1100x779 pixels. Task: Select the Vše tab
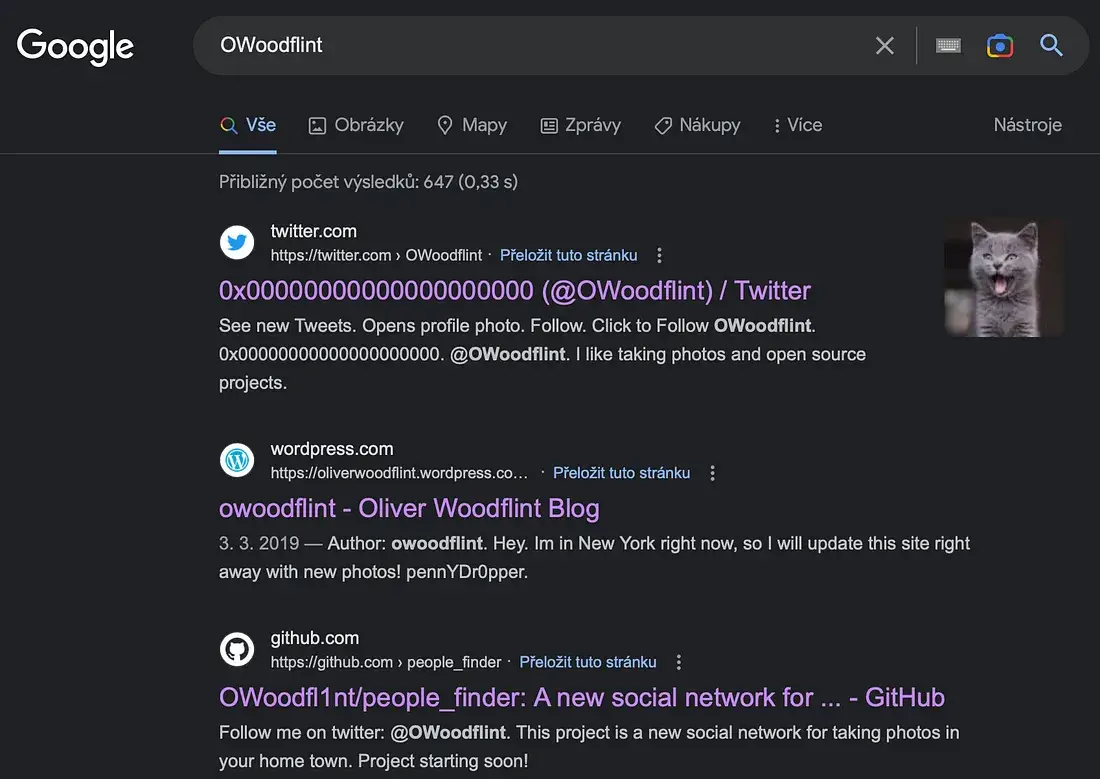[x=248, y=126]
